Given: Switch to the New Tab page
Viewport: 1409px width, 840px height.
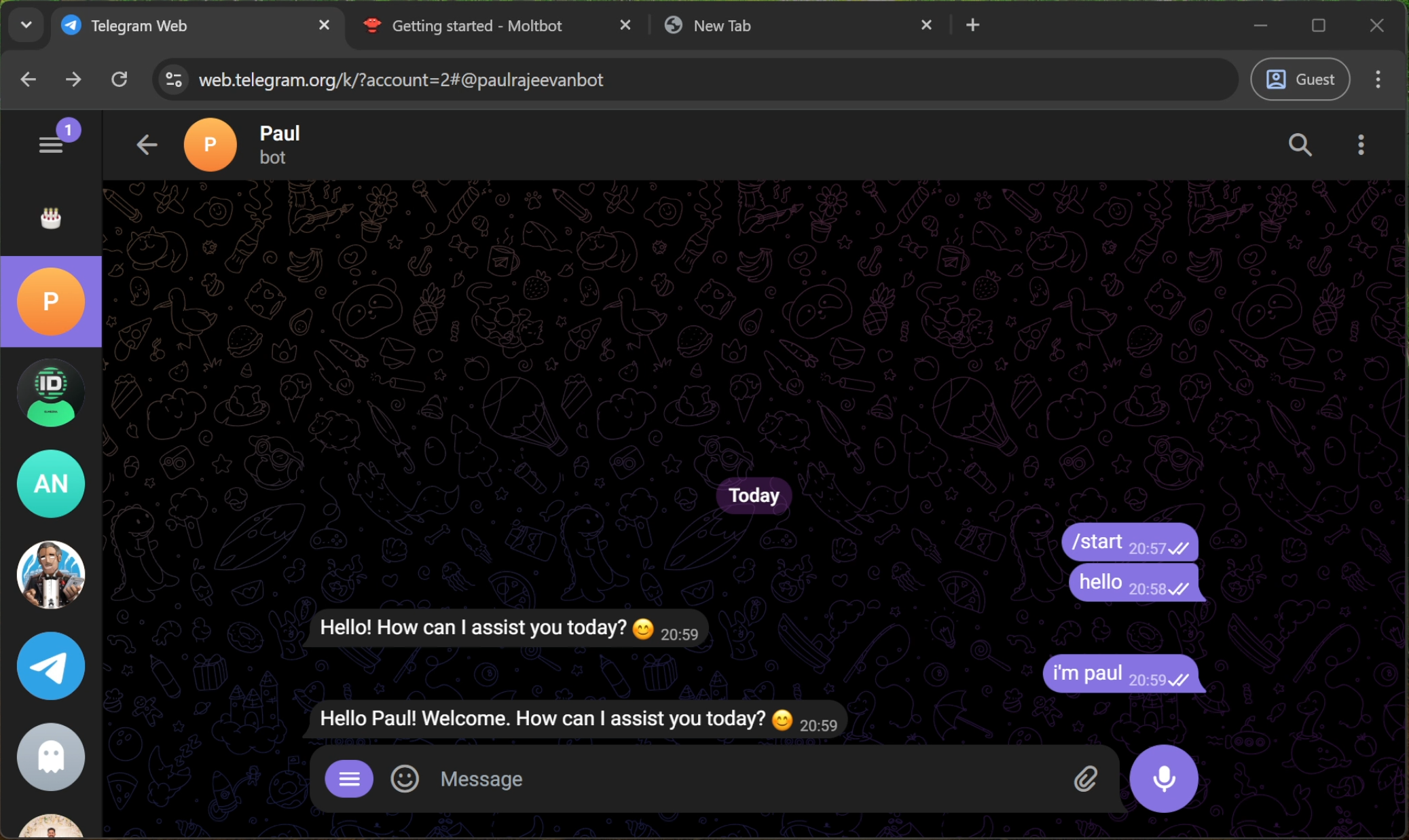Looking at the screenshot, I should (x=721, y=25).
